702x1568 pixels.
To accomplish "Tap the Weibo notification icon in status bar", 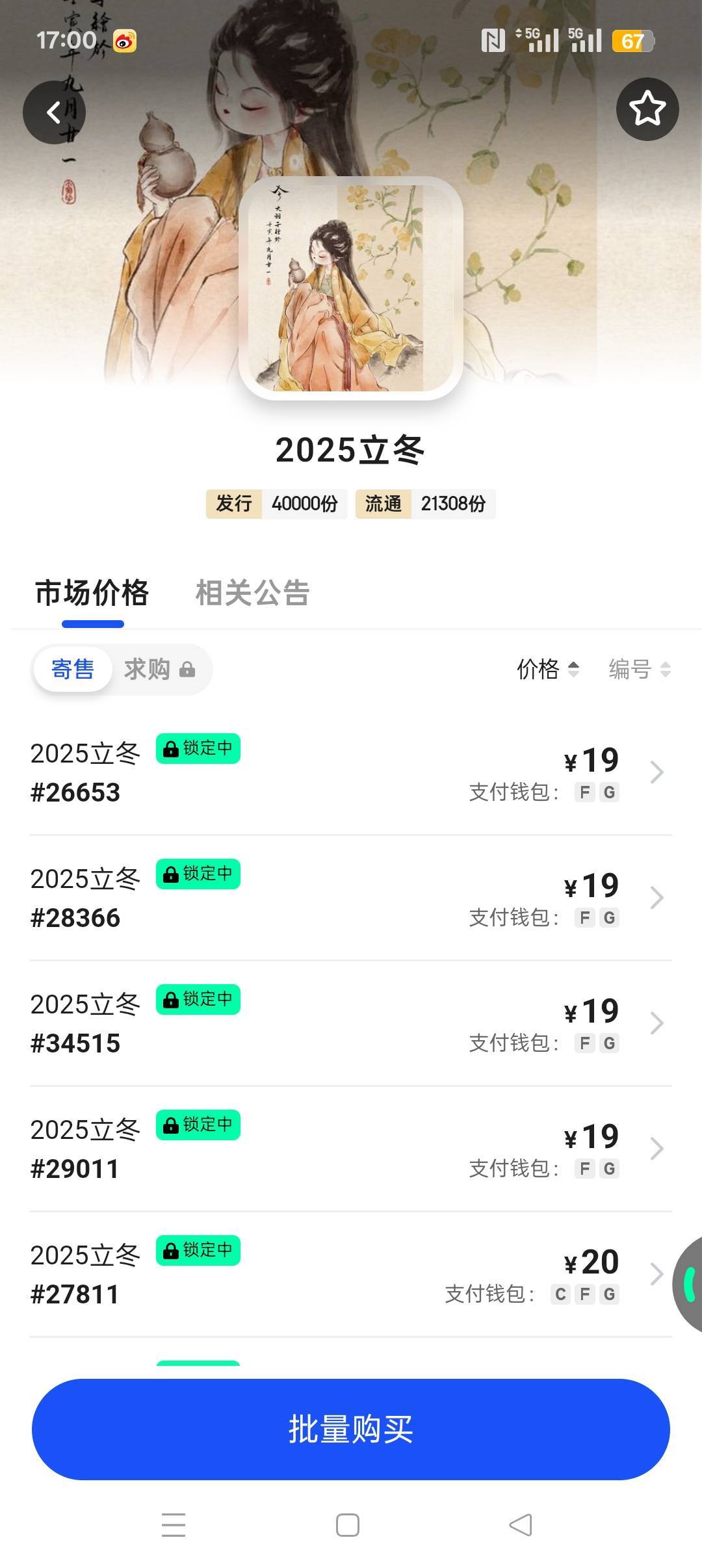I will pyautogui.click(x=124, y=42).
